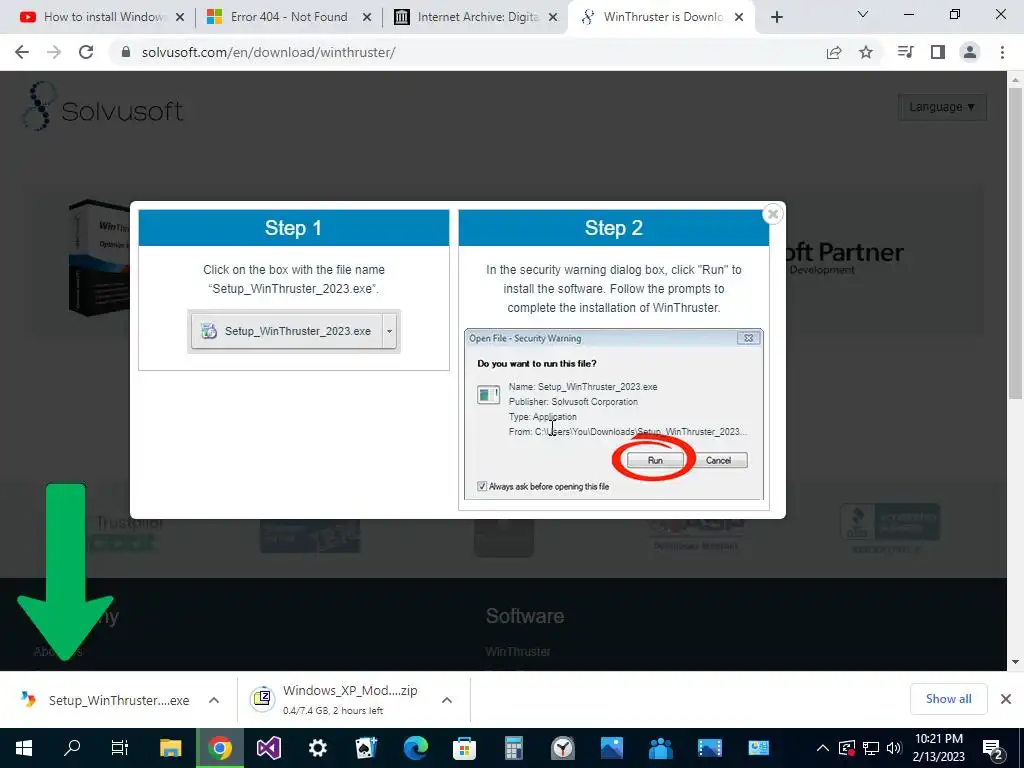1024x768 pixels.
Task: Open taskbar Search magnifier
Action: [x=72, y=748]
